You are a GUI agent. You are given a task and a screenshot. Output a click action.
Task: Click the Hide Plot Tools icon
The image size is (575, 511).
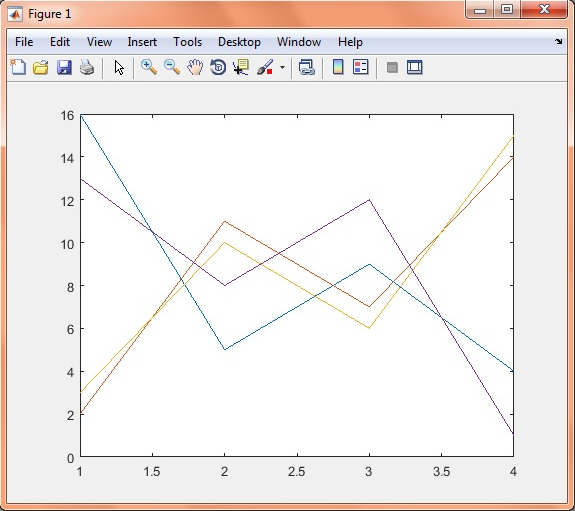(x=392, y=67)
